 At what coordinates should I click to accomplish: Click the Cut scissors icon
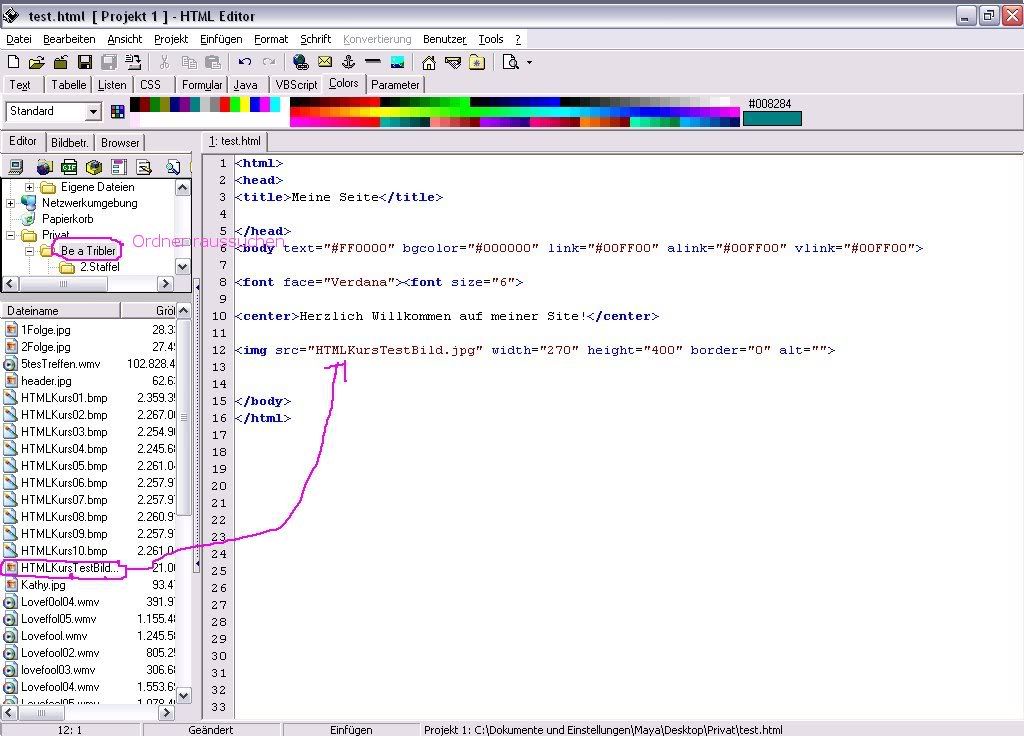pyautogui.click(x=164, y=62)
